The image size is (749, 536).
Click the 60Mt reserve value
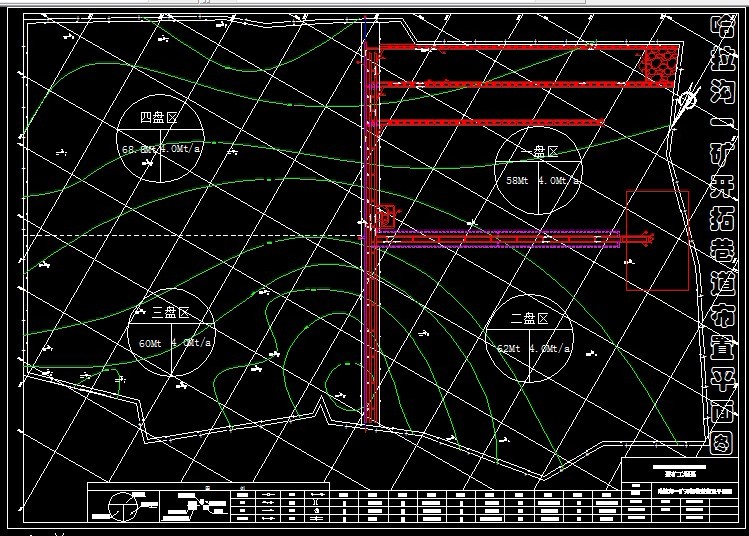(x=150, y=343)
